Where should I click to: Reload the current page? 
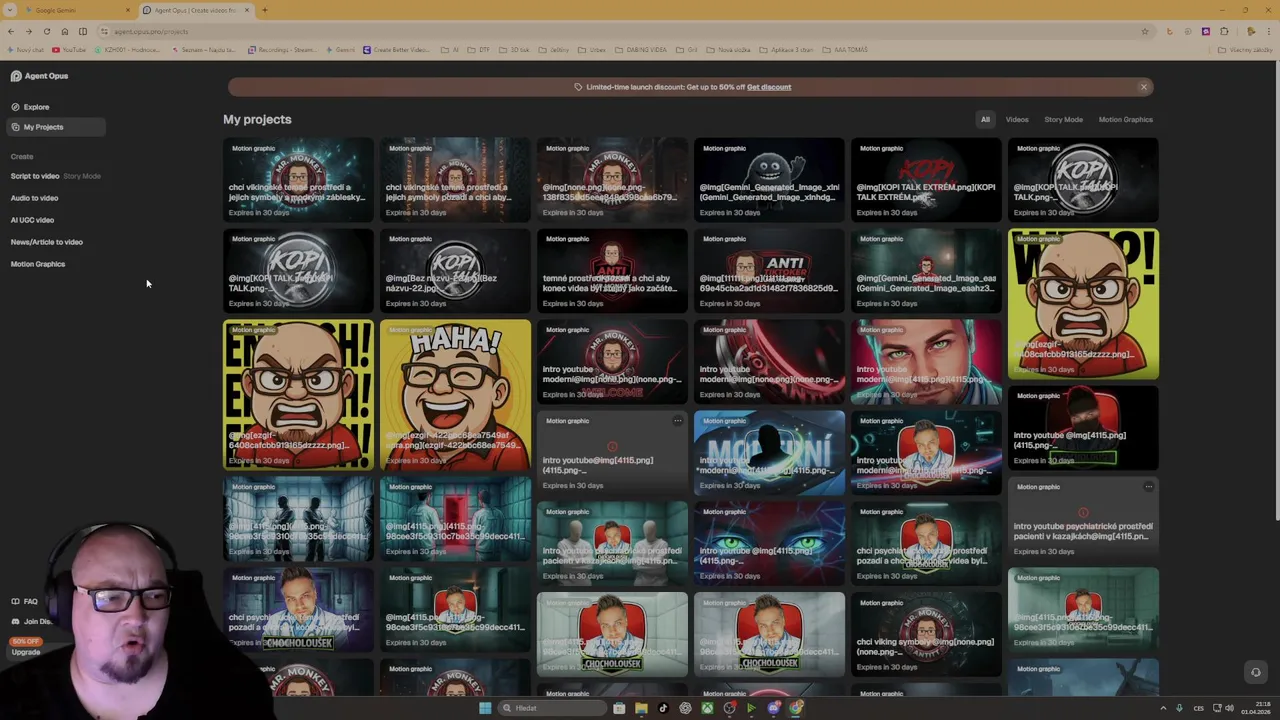point(46,31)
